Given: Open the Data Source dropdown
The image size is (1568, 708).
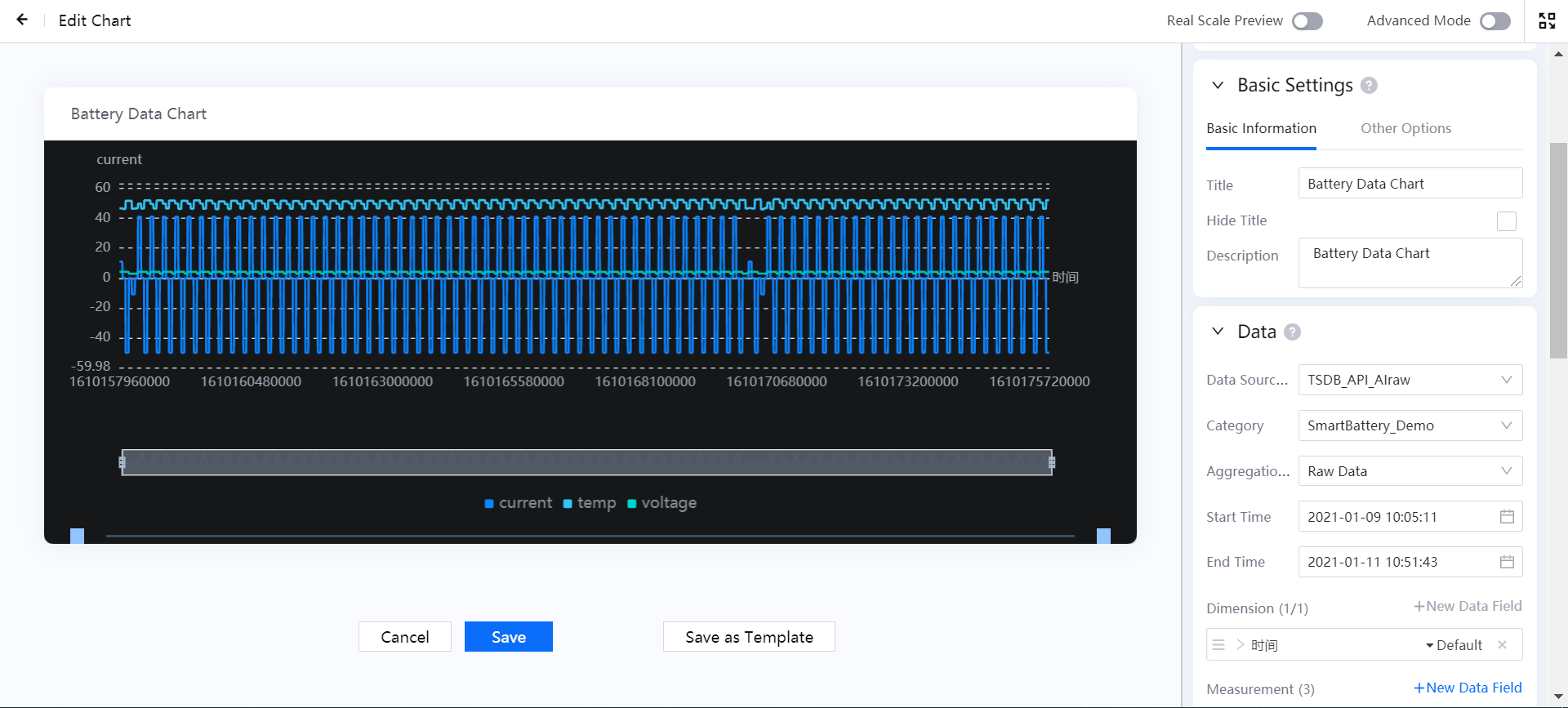Looking at the screenshot, I should tap(1410, 380).
